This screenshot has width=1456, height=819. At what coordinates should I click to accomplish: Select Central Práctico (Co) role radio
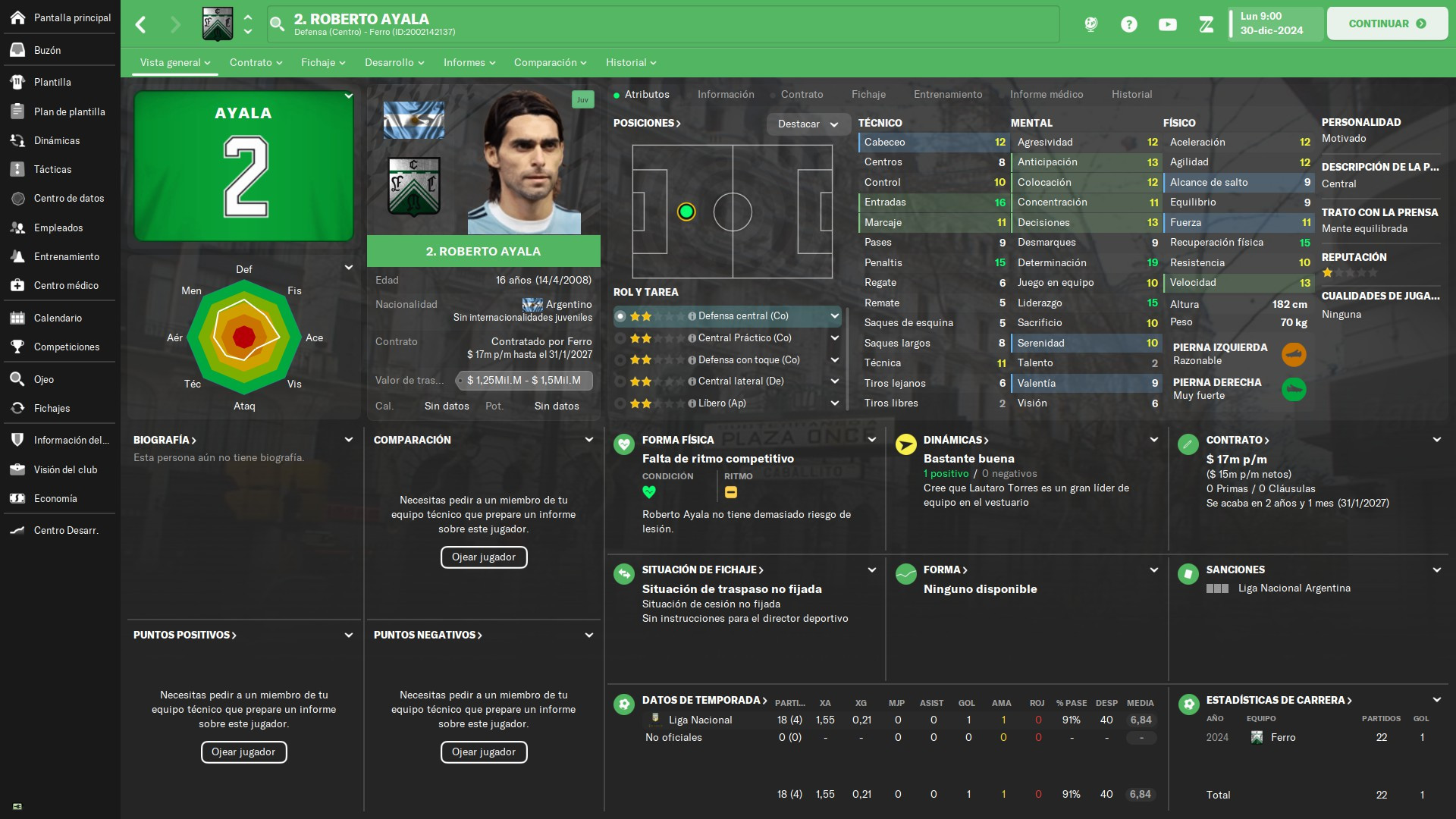tap(620, 338)
